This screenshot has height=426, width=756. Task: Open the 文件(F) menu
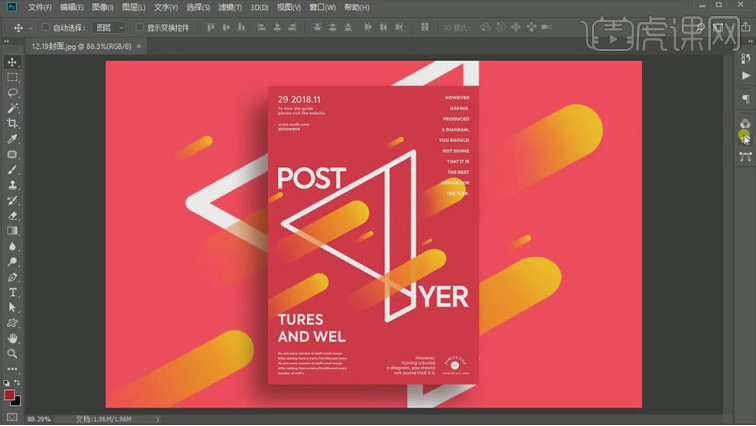click(40, 8)
